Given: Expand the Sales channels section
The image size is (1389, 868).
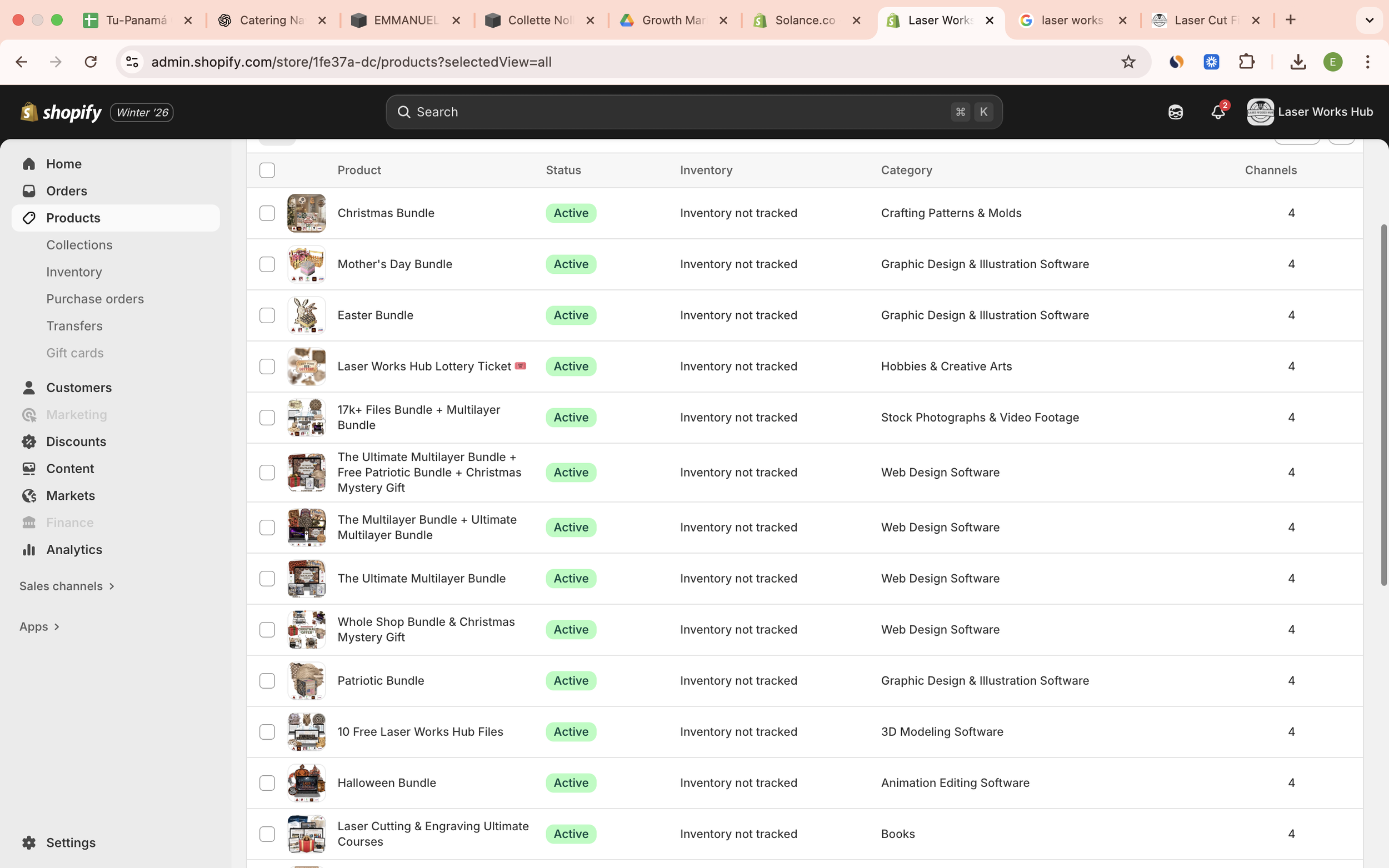Looking at the screenshot, I should tap(67, 586).
